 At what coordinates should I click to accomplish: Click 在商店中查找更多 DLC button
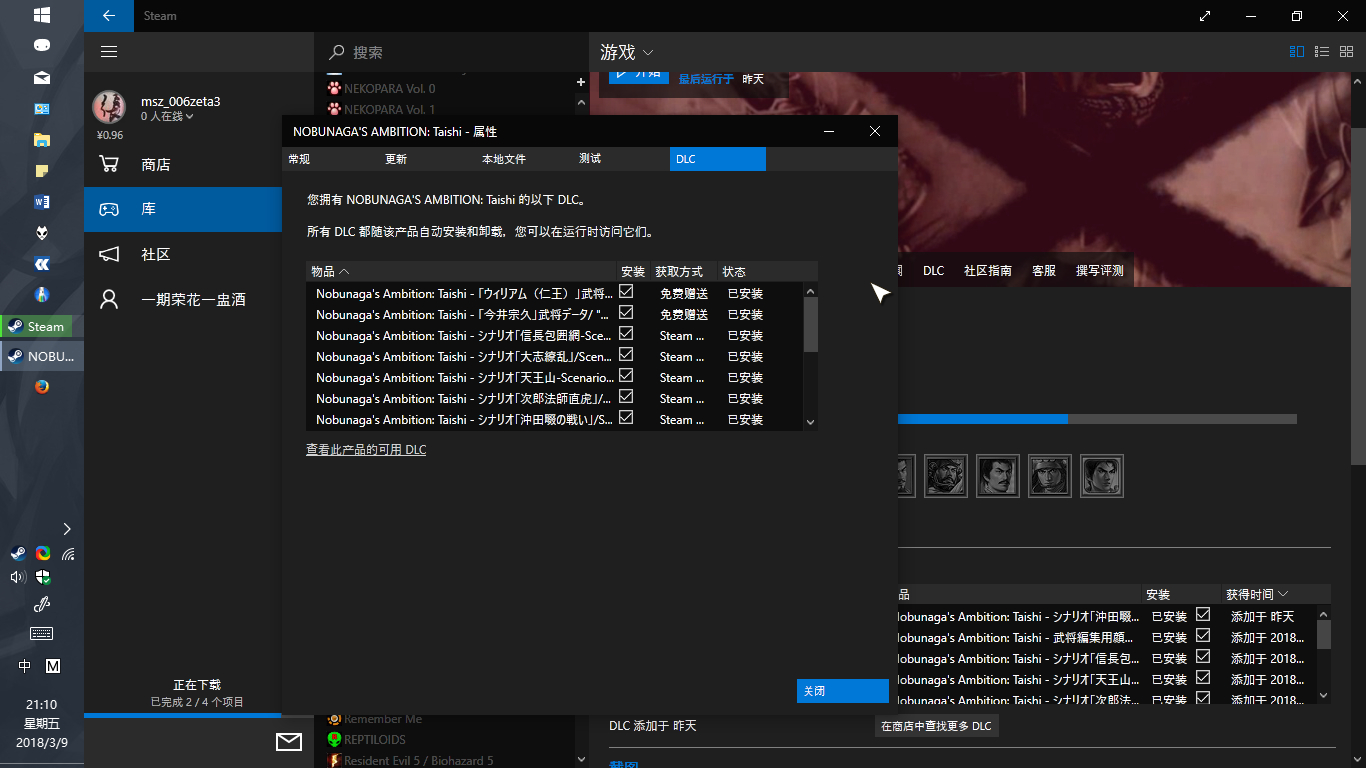936,726
